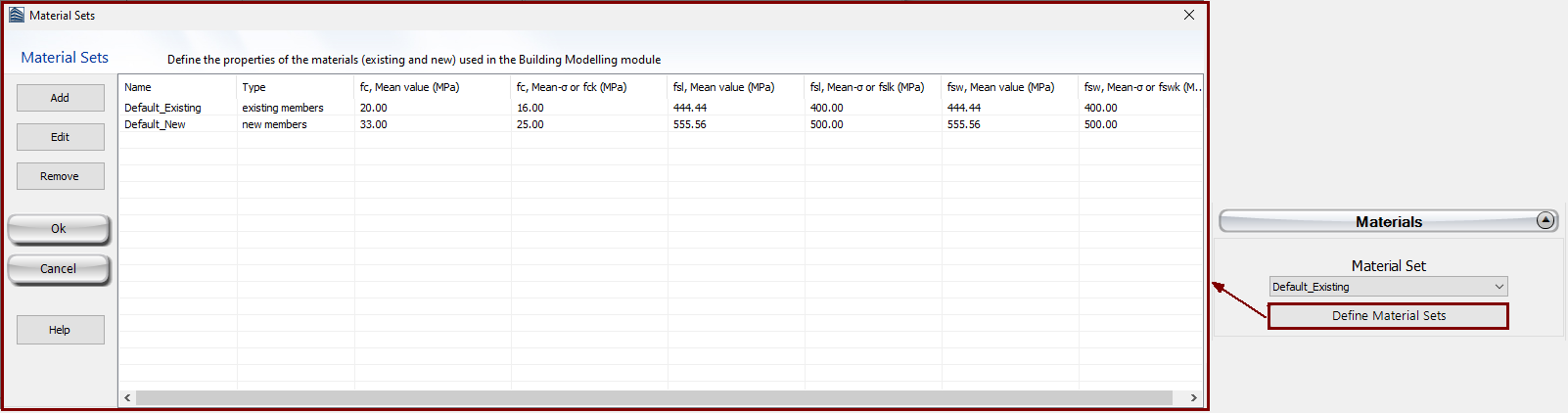Viewport: 1568px width, 413px height.
Task: Close the Material Sets dialog
Action: (1188, 15)
